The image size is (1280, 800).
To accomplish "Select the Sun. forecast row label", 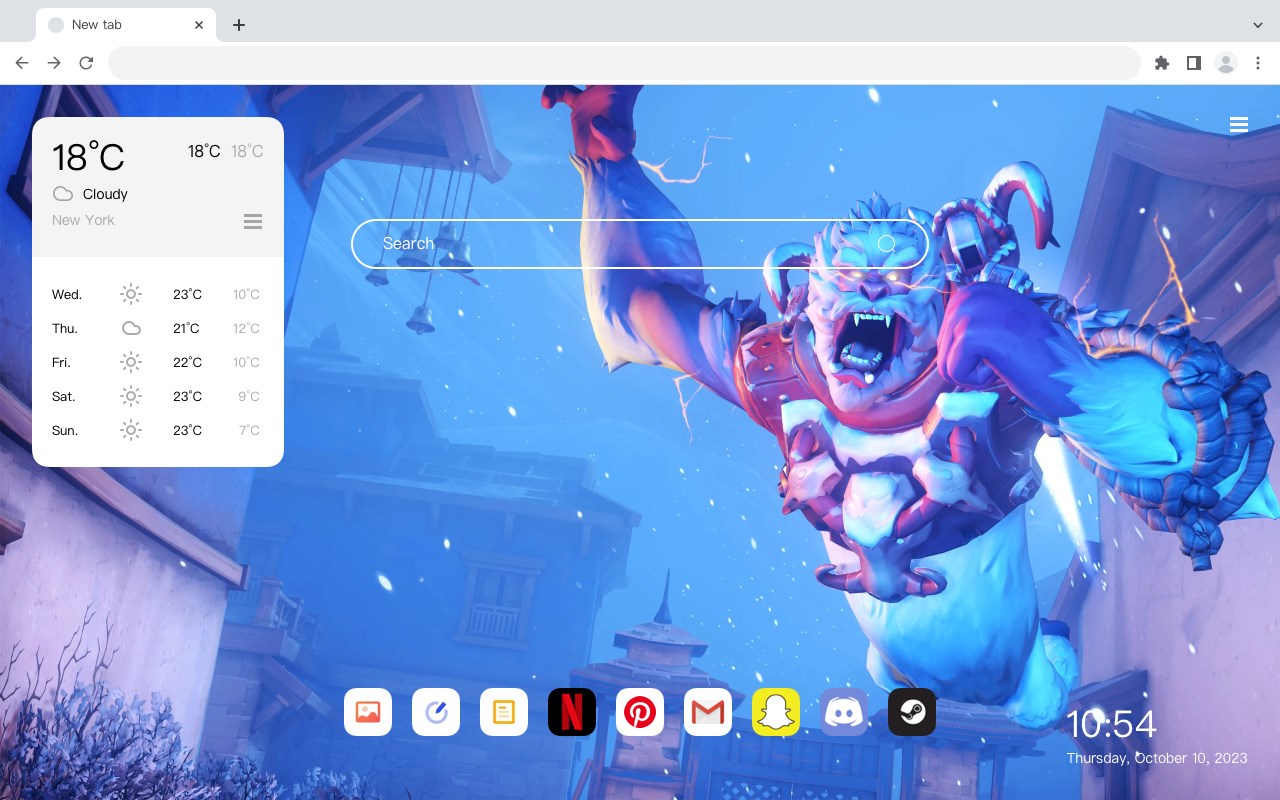I will [x=65, y=430].
